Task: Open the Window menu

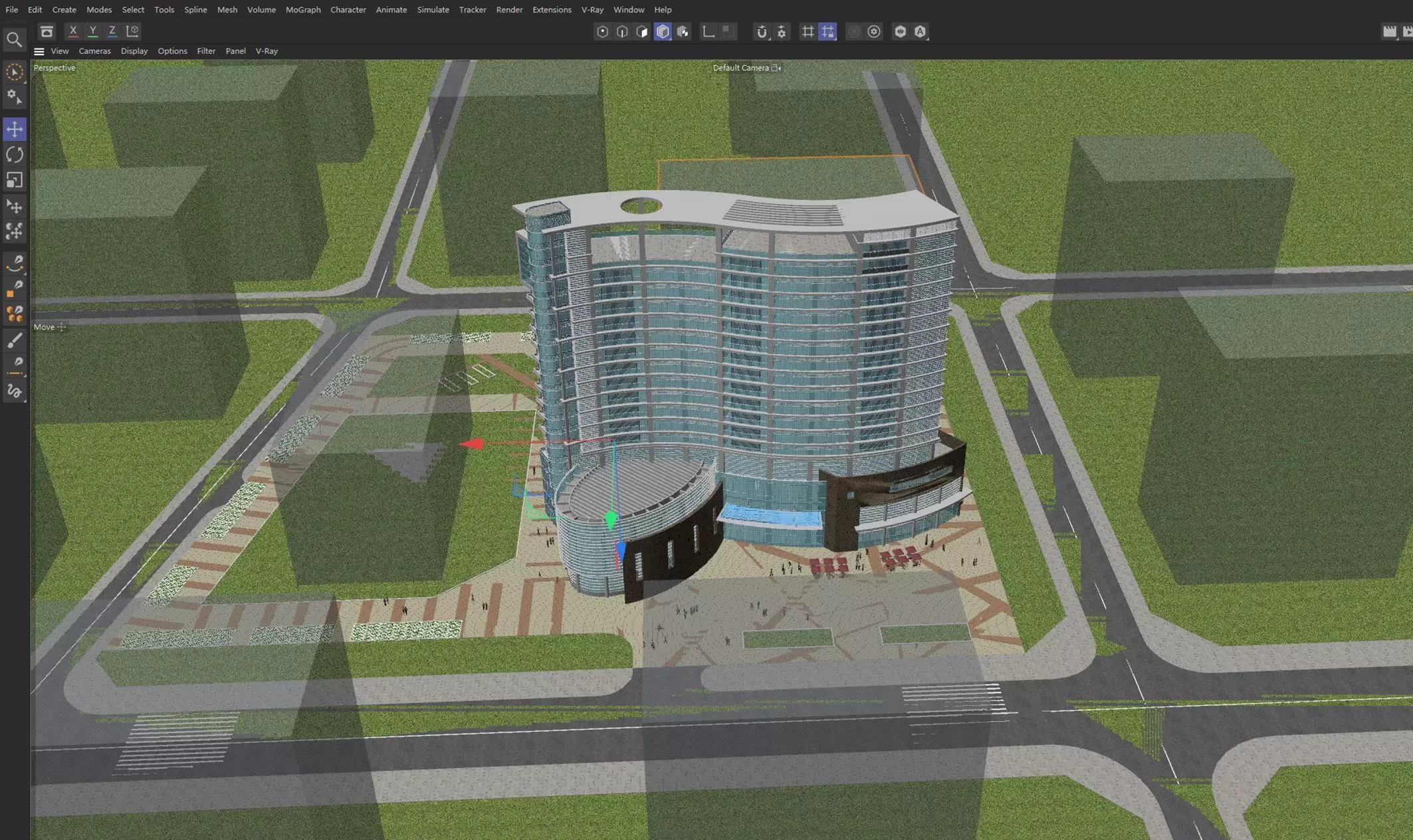Action: point(629,9)
